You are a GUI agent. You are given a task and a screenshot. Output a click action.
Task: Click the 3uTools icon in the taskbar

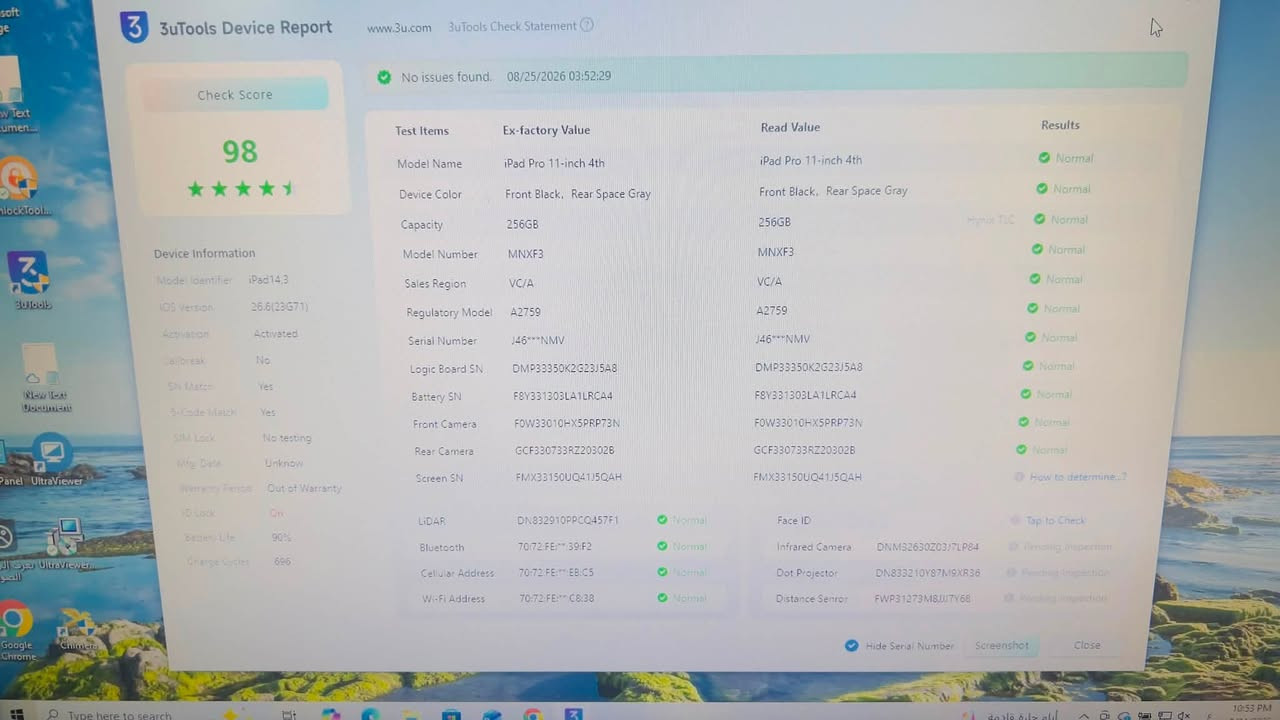pos(573,714)
